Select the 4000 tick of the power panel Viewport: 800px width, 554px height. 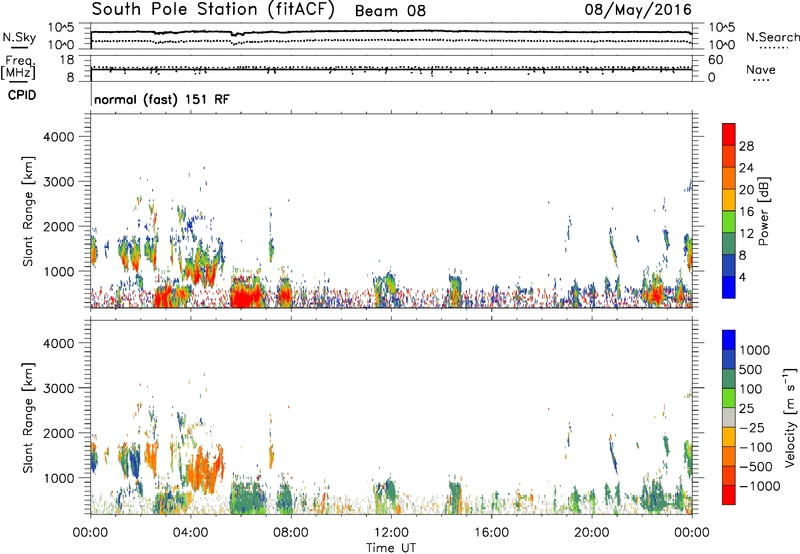tap(59, 137)
